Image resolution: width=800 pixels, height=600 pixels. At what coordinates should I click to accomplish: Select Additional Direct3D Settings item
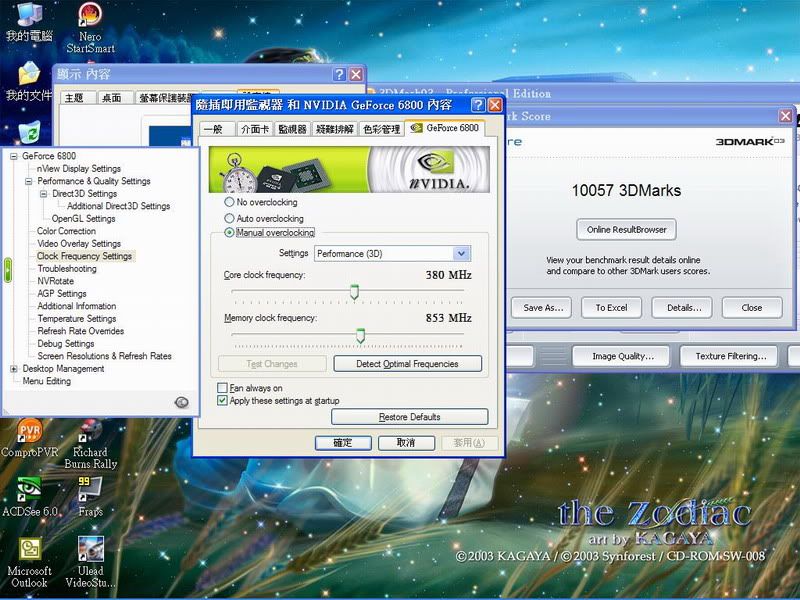click(x=119, y=206)
